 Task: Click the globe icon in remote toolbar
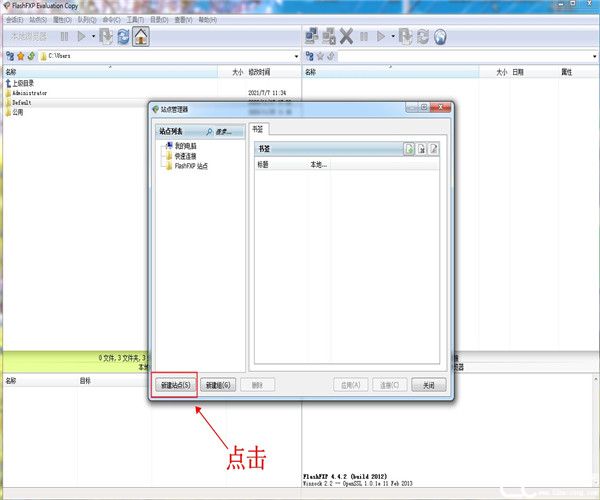point(440,36)
